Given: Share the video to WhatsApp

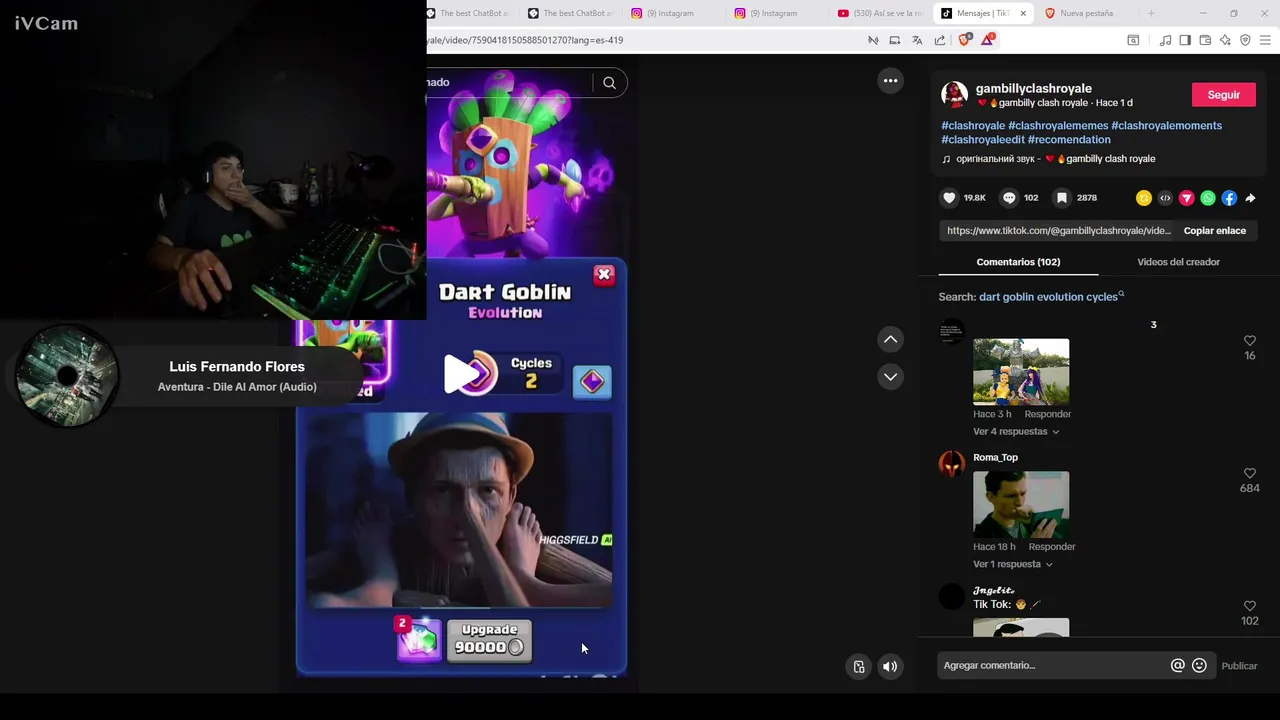Looking at the screenshot, I should click(1208, 198).
